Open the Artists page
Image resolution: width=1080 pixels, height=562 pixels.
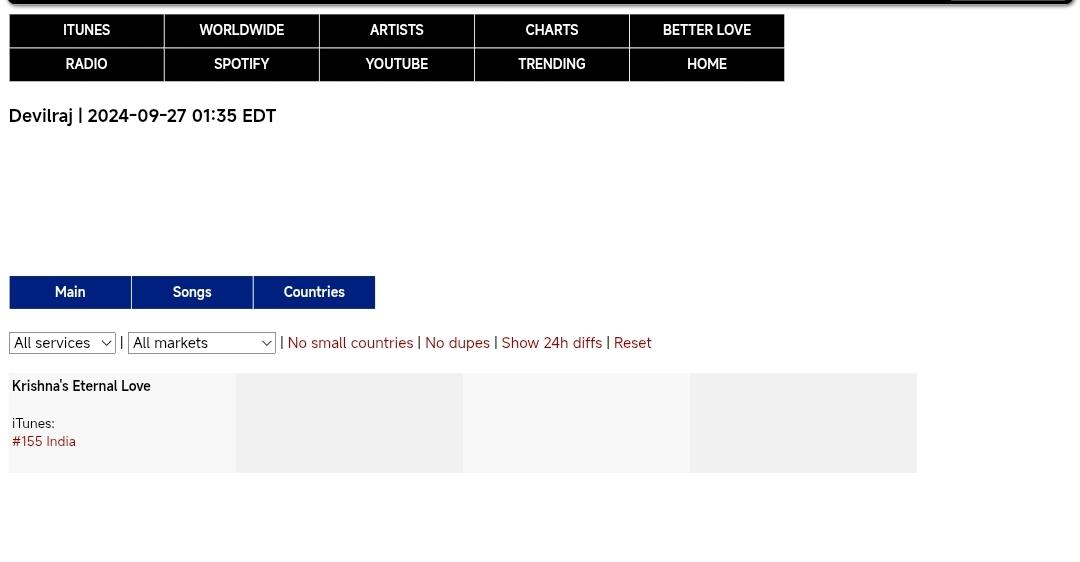(396, 31)
